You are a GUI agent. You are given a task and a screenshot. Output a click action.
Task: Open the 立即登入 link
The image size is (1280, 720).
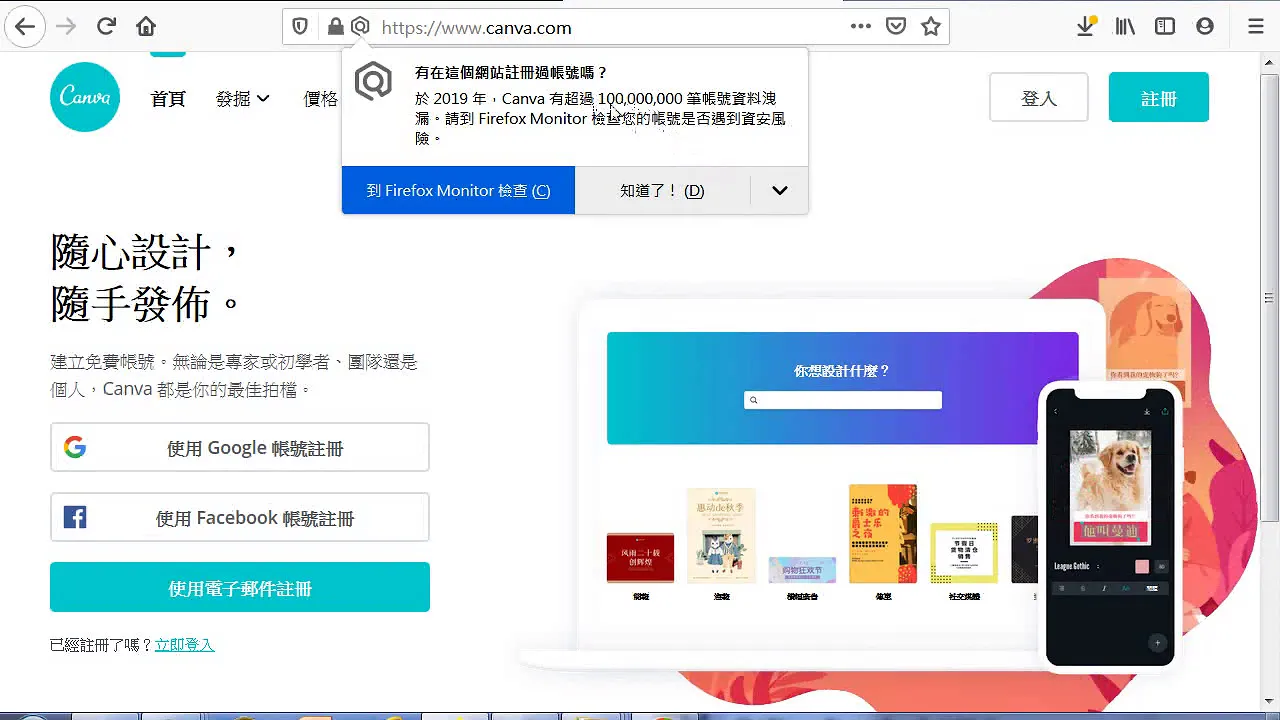click(185, 645)
